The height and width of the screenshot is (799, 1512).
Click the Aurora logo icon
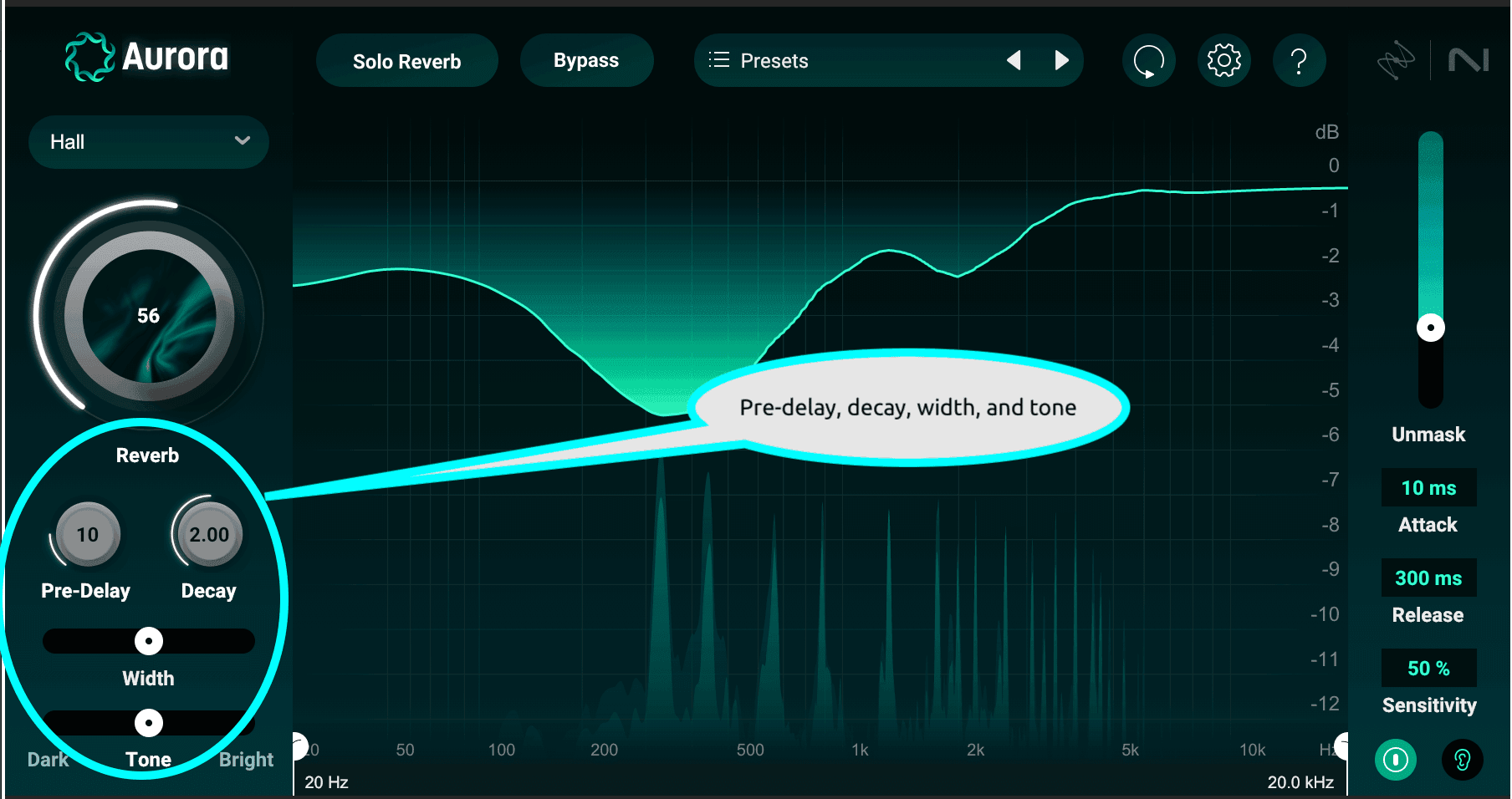(89, 57)
